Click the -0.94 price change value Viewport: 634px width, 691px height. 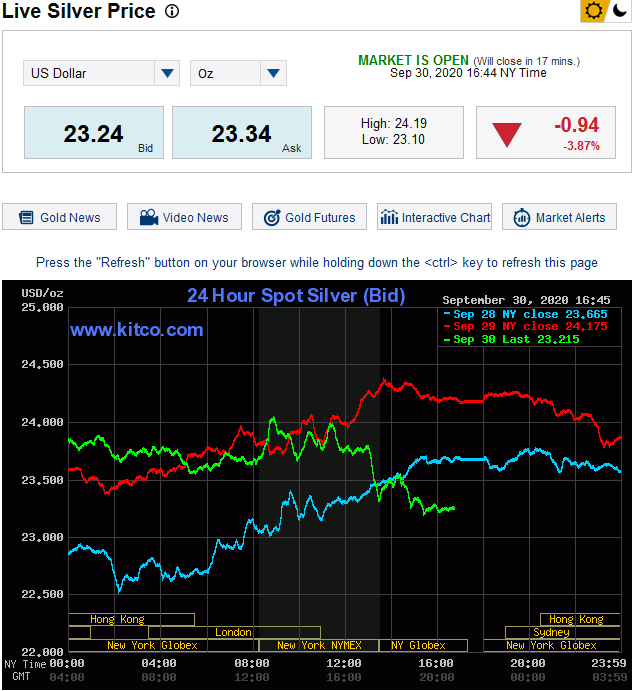(x=577, y=126)
